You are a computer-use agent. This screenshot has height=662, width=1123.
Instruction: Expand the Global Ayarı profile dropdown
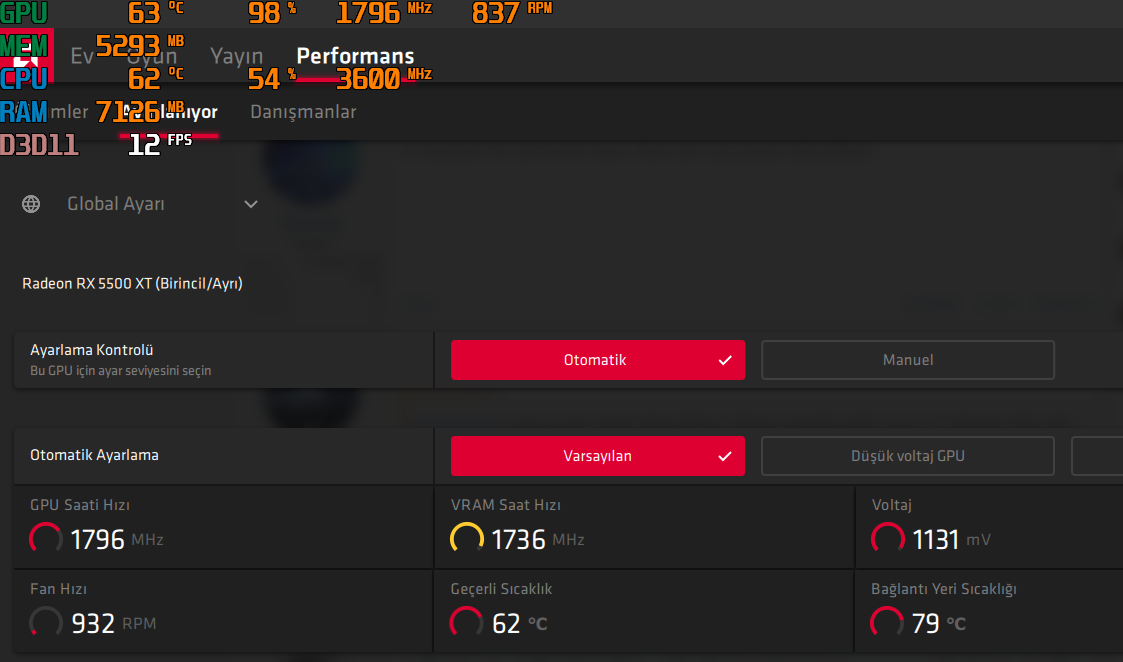point(140,204)
